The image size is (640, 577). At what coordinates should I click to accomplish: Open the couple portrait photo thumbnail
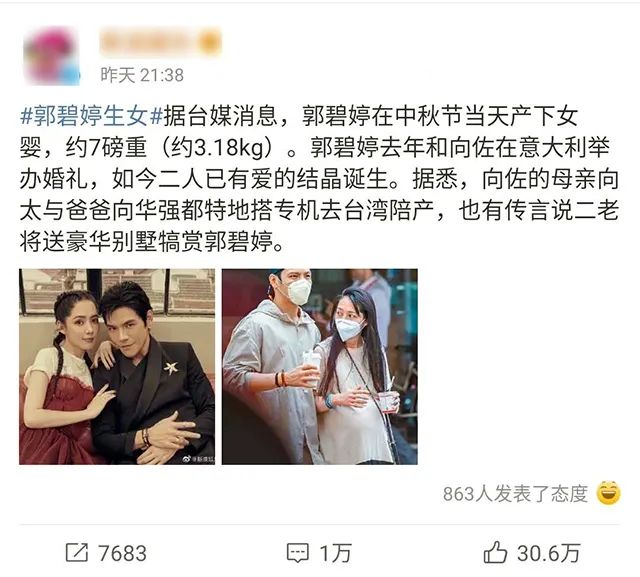pyautogui.click(x=117, y=366)
